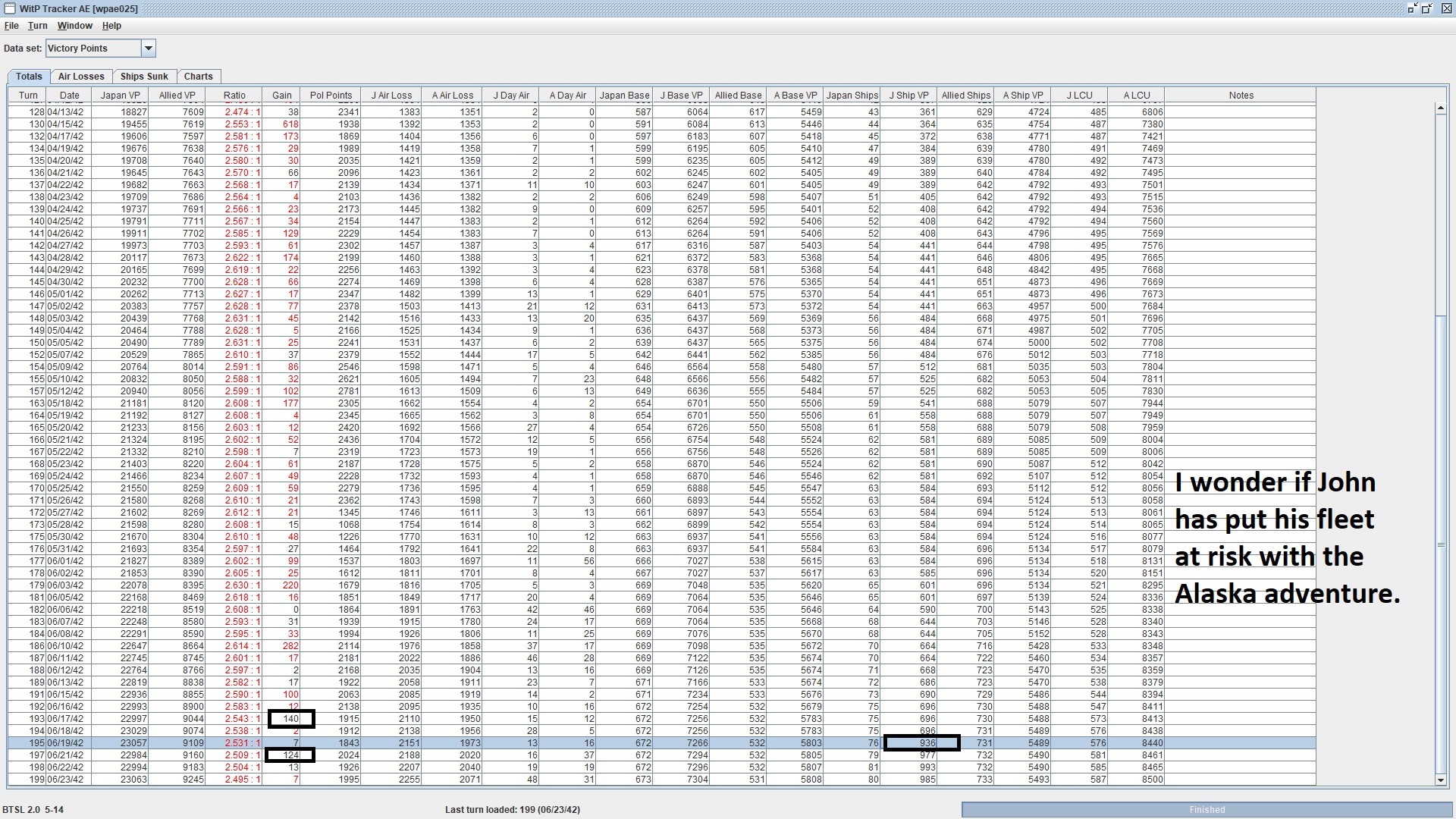Click the restore frame button in title bar
Image resolution: width=1456 pixels, height=819 pixels.
coord(1426,8)
